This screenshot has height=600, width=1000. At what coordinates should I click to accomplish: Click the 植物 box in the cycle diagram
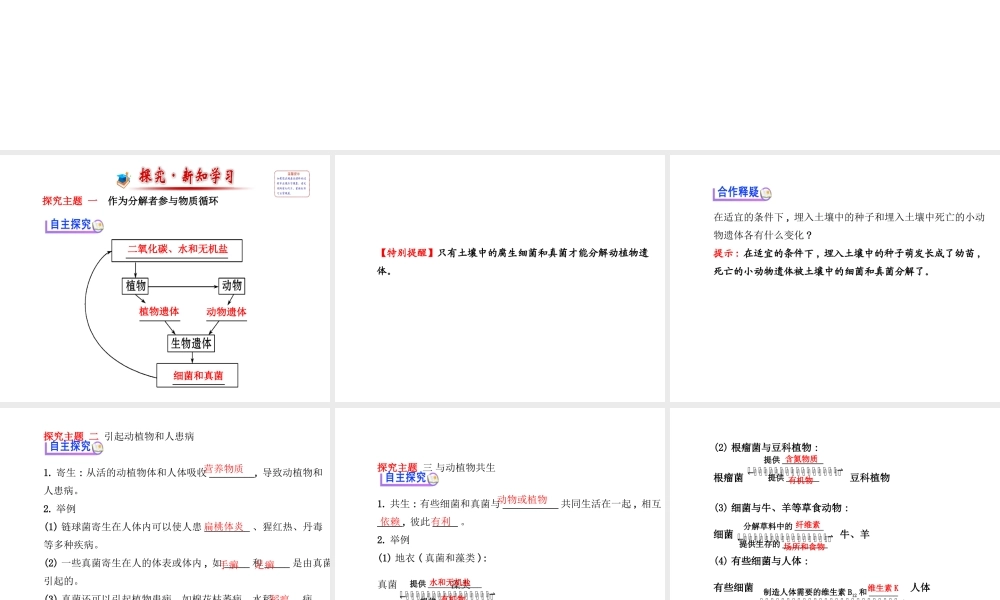coord(135,286)
